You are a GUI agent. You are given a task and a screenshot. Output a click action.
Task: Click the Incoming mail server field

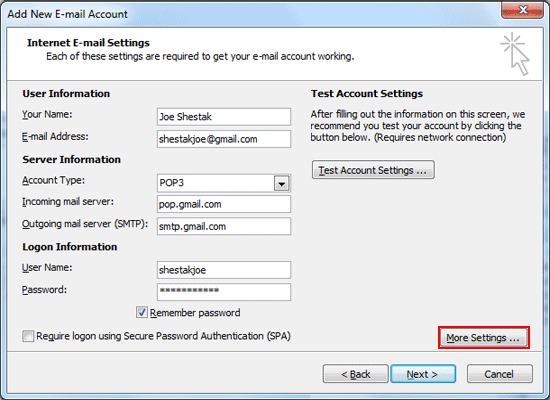tap(224, 204)
